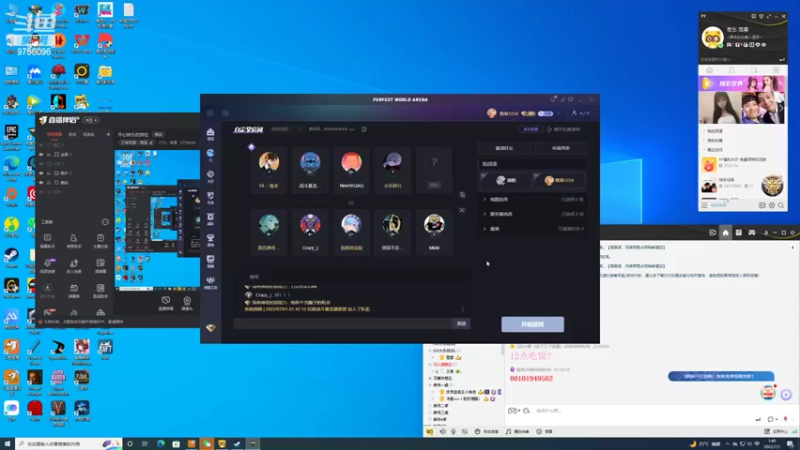Viewport: 800px width, 450px height.
Task: Toggle visibility eye of second stream source row
Action: coord(42,154)
